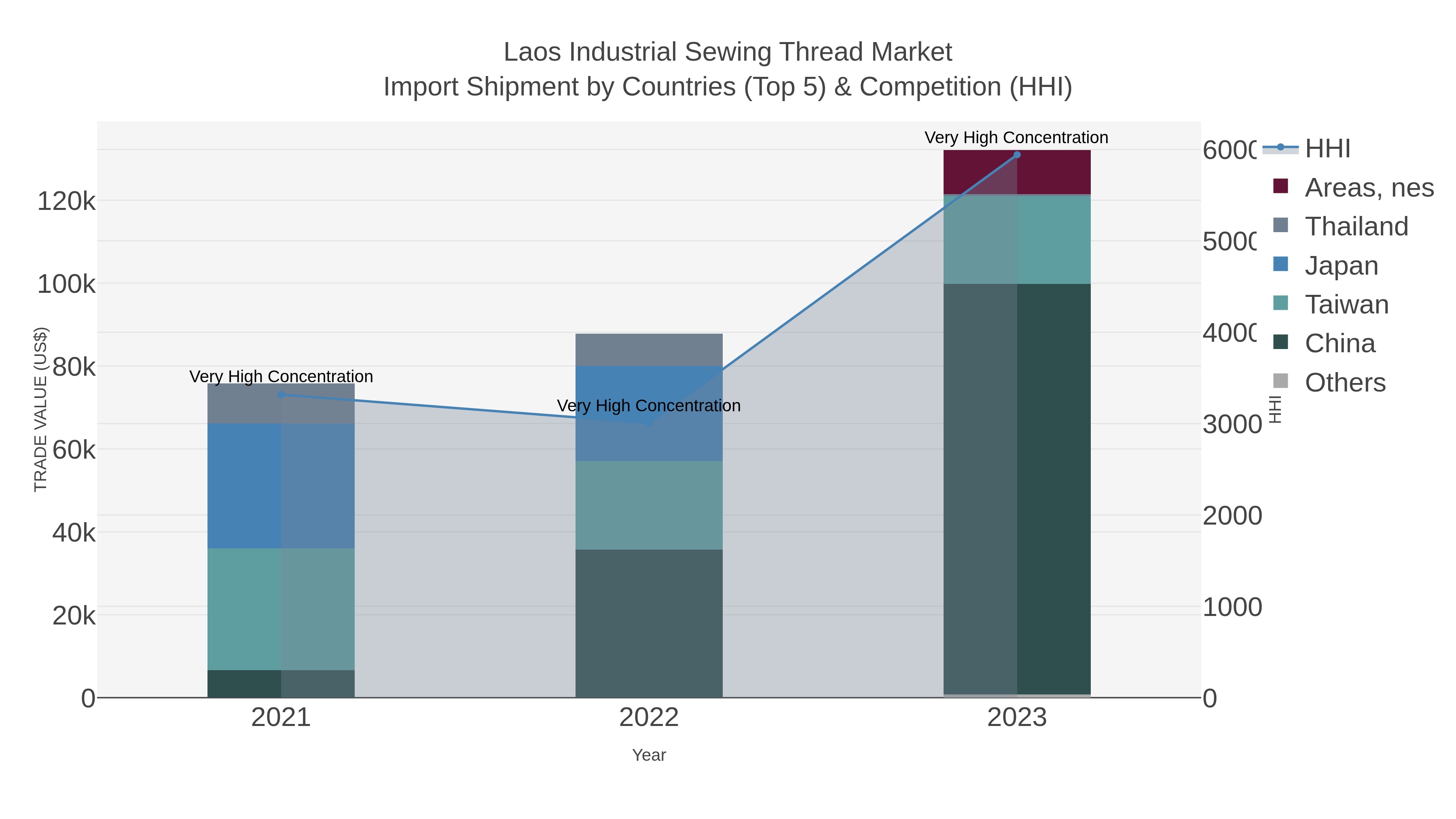Toggle the Others legend entry

[1329, 383]
